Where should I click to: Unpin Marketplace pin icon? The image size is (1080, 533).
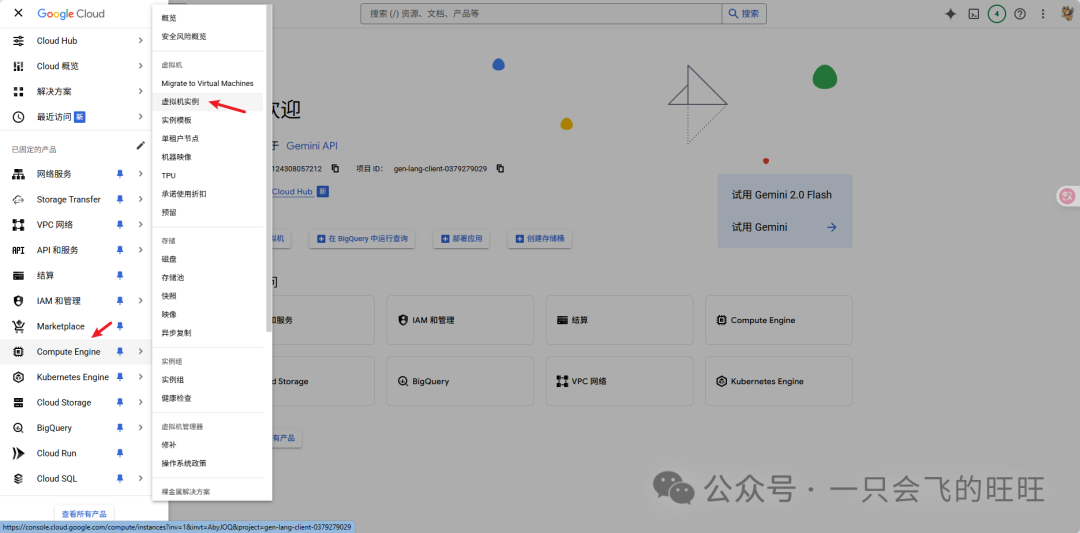click(x=120, y=326)
